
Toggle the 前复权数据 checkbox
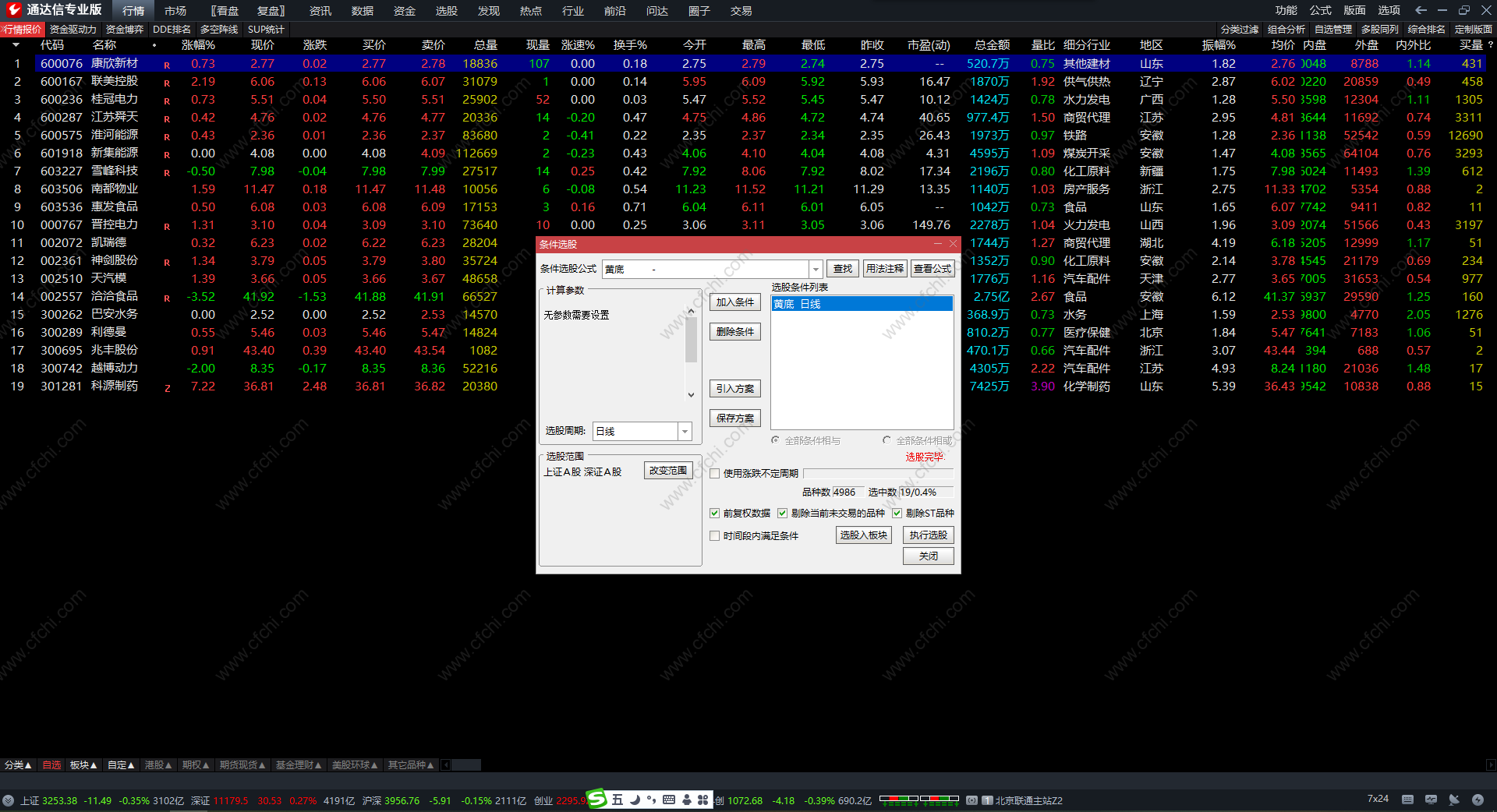pyautogui.click(x=714, y=514)
